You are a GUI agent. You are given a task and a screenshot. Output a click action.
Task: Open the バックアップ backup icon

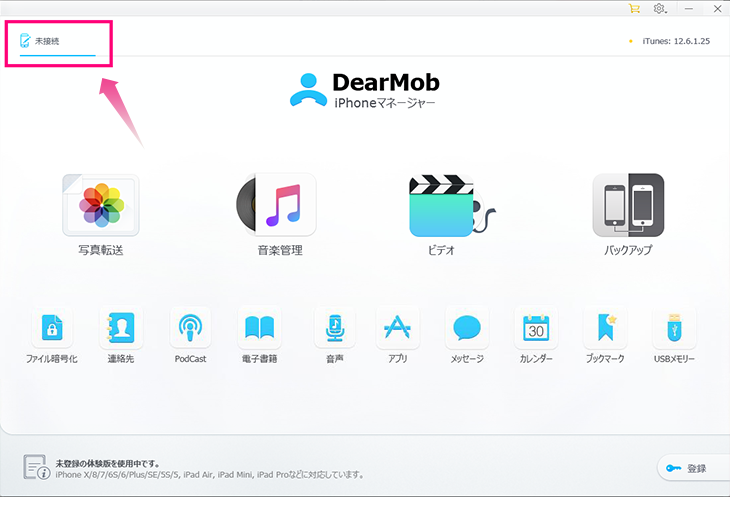628,205
